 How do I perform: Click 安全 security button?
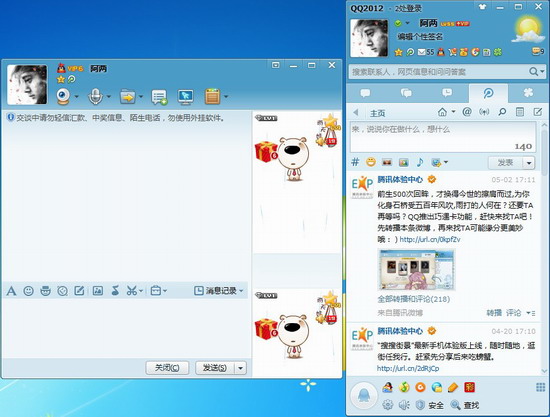click(x=430, y=405)
